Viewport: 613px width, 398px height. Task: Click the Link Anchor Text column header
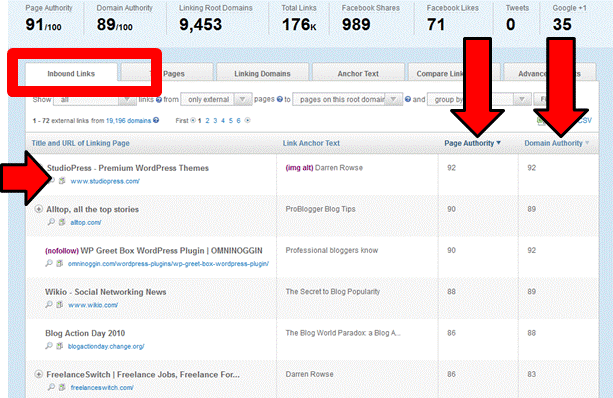[x=311, y=143]
